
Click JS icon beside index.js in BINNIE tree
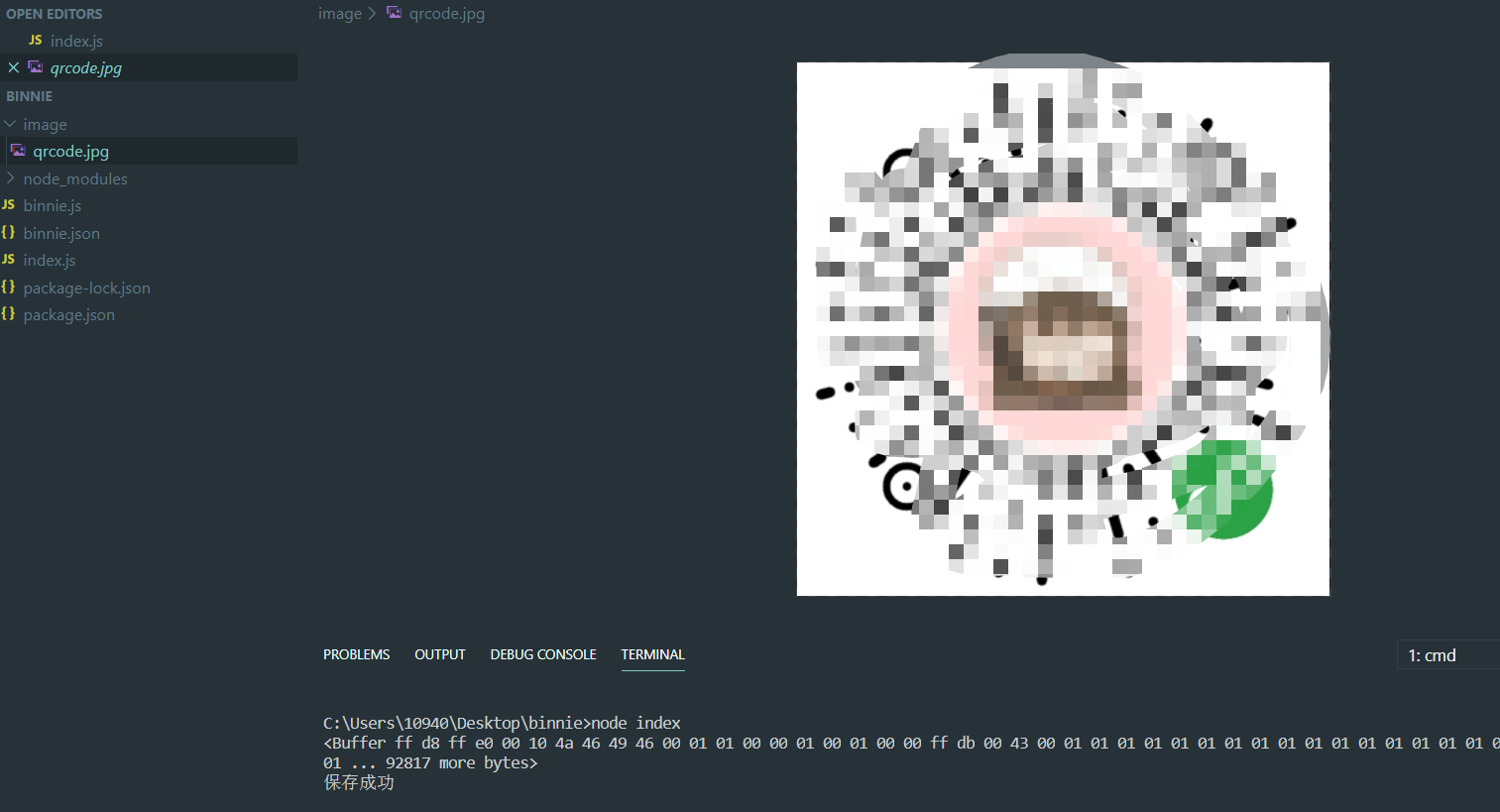pyautogui.click(x=8, y=260)
